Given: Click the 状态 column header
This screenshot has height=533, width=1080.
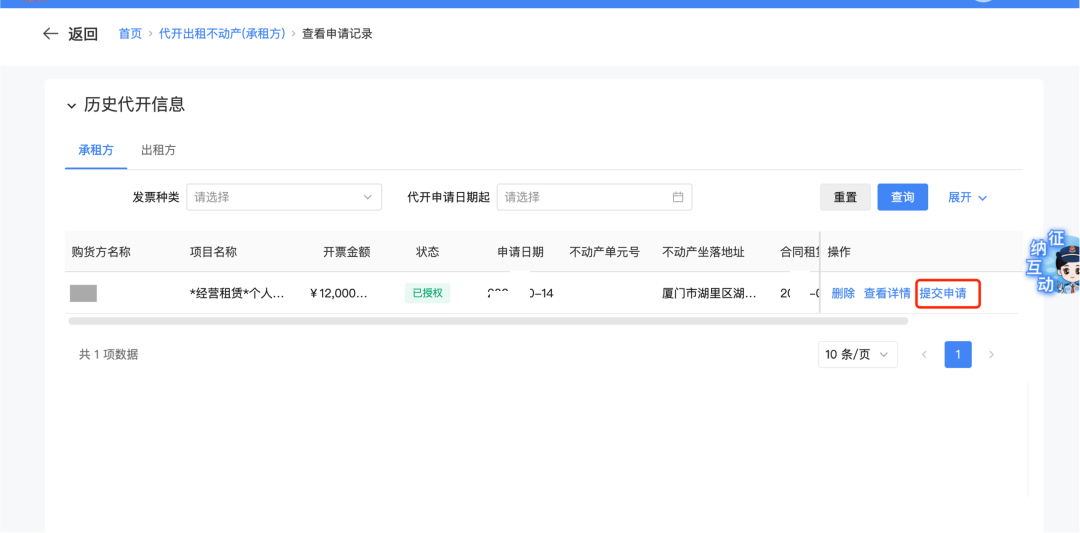Looking at the screenshot, I should (428, 252).
